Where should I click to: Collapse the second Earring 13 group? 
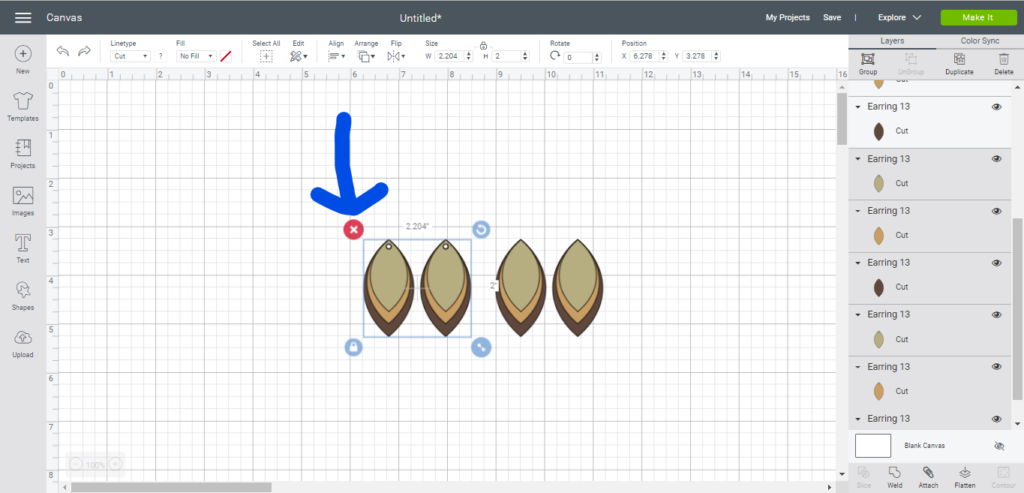click(857, 159)
